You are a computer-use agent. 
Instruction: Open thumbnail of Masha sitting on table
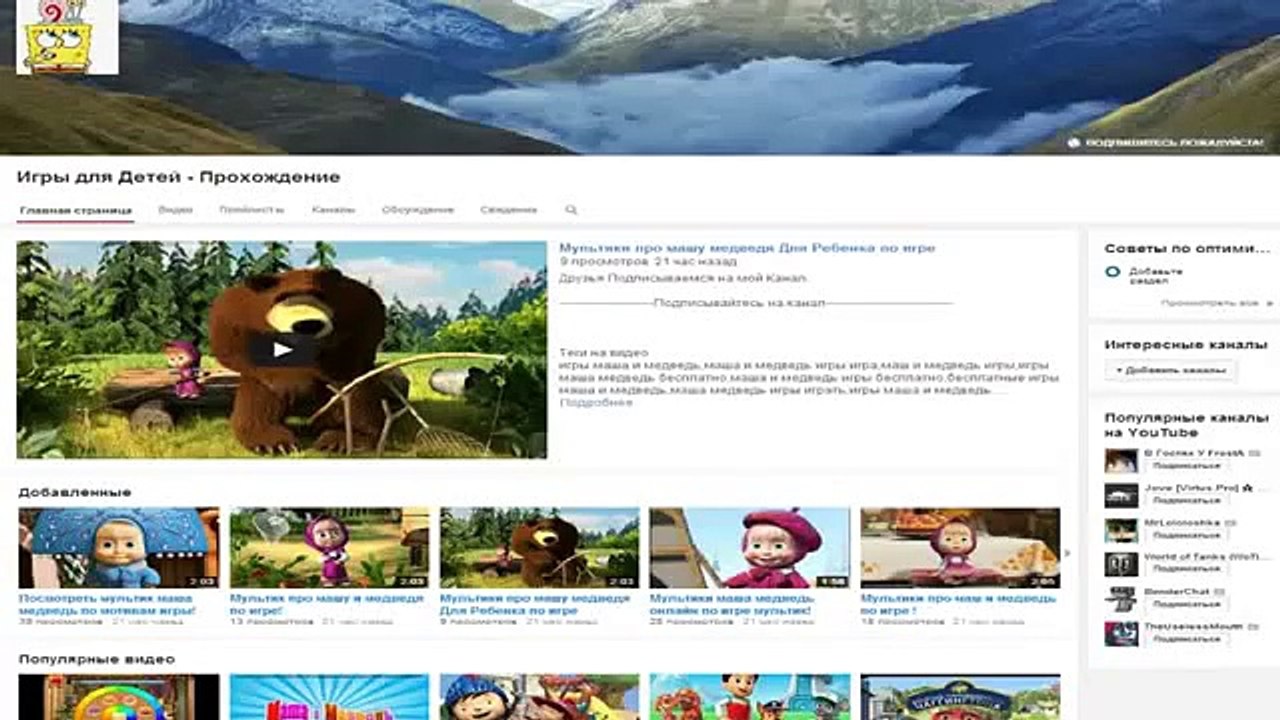pyautogui.click(x=960, y=547)
